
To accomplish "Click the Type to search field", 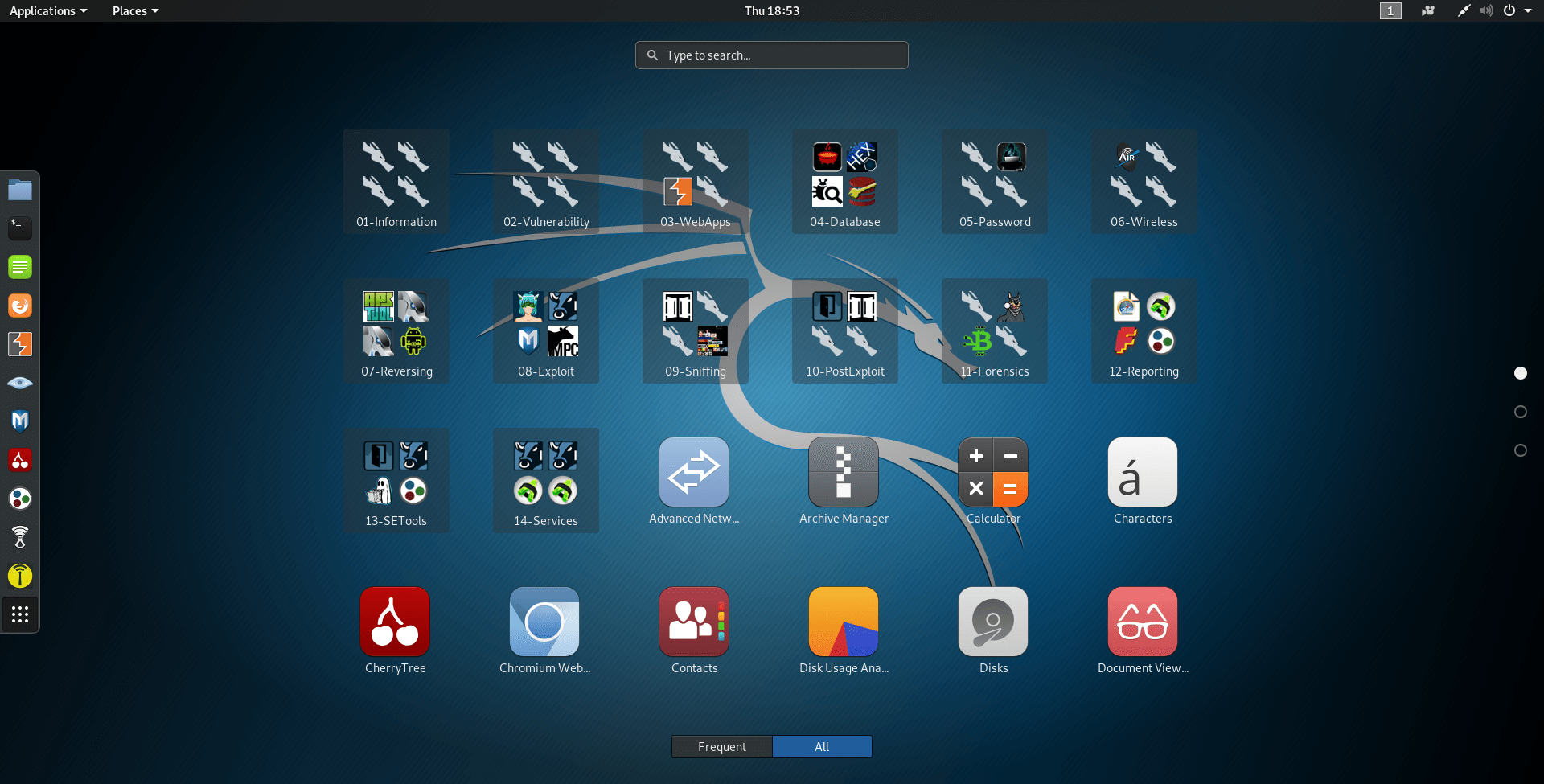I will (x=772, y=55).
